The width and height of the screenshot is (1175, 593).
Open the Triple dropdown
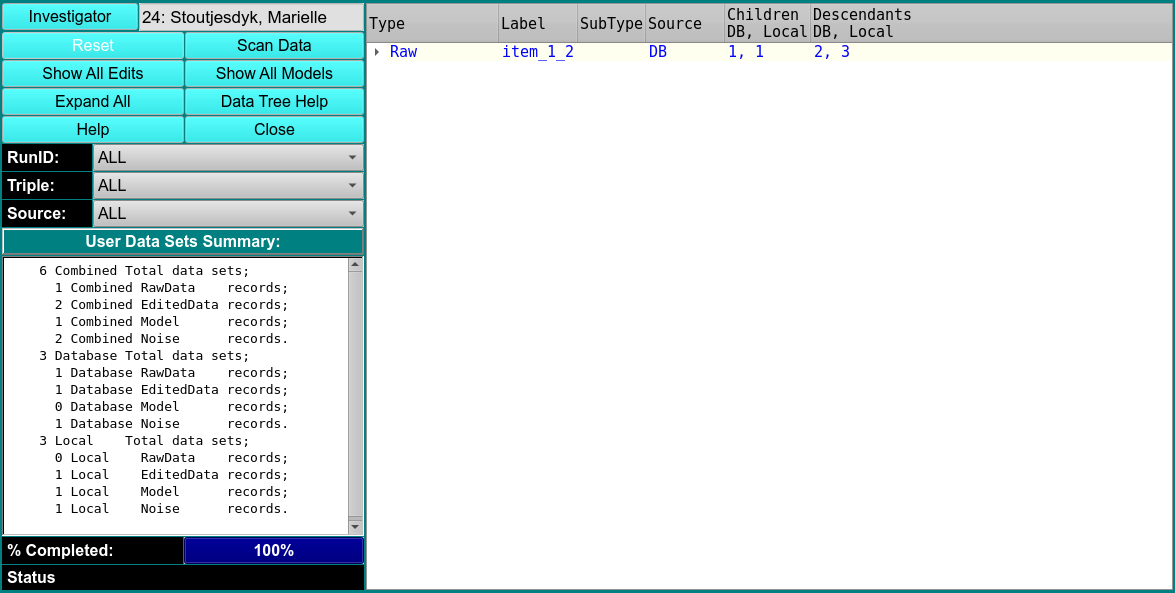(228, 186)
